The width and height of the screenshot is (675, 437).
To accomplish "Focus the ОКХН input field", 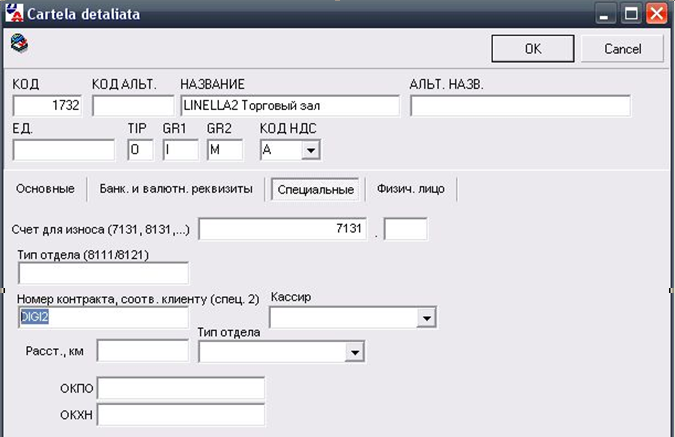I will point(181,415).
